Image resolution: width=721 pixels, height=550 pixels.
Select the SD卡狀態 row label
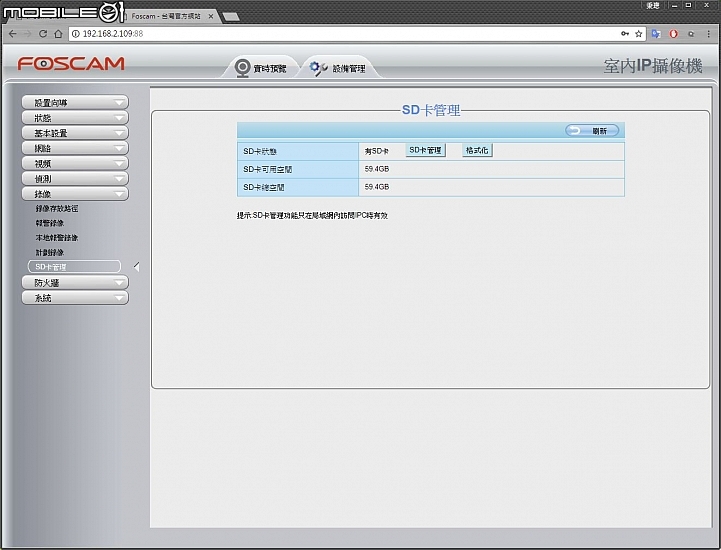[260, 151]
